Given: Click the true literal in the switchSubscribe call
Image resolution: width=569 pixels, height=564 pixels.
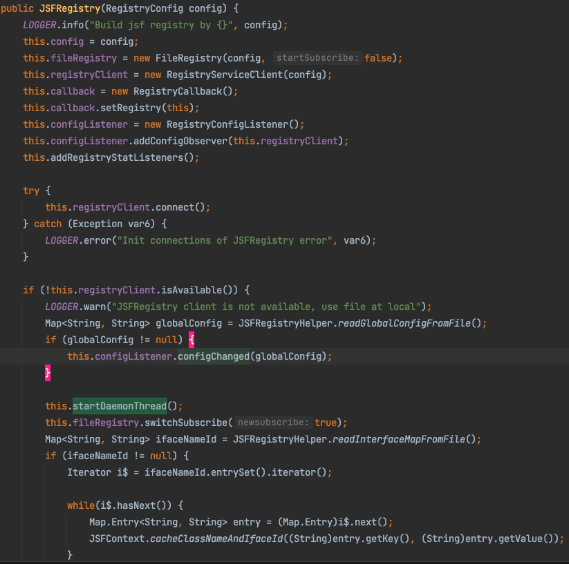Looking at the screenshot, I should (x=326, y=423).
